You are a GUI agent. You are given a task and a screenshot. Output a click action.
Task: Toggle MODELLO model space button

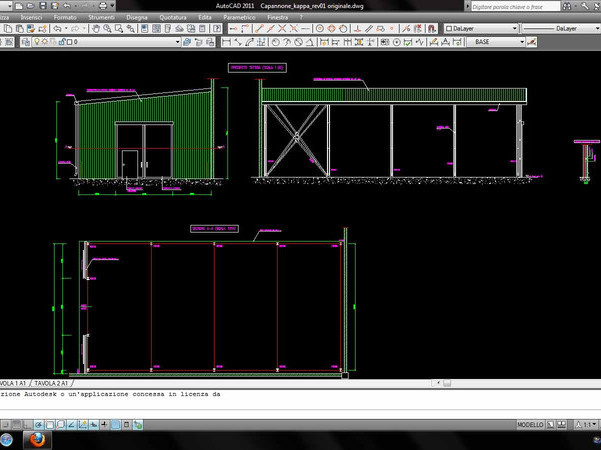[x=530, y=425]
